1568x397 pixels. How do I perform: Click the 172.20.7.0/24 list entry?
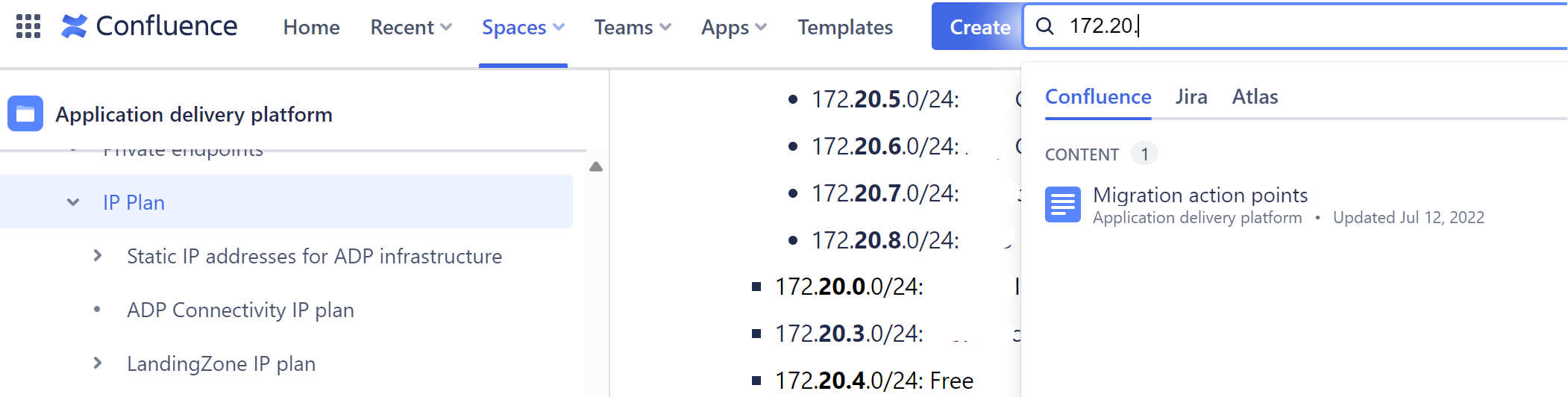[x=885, y=193]
